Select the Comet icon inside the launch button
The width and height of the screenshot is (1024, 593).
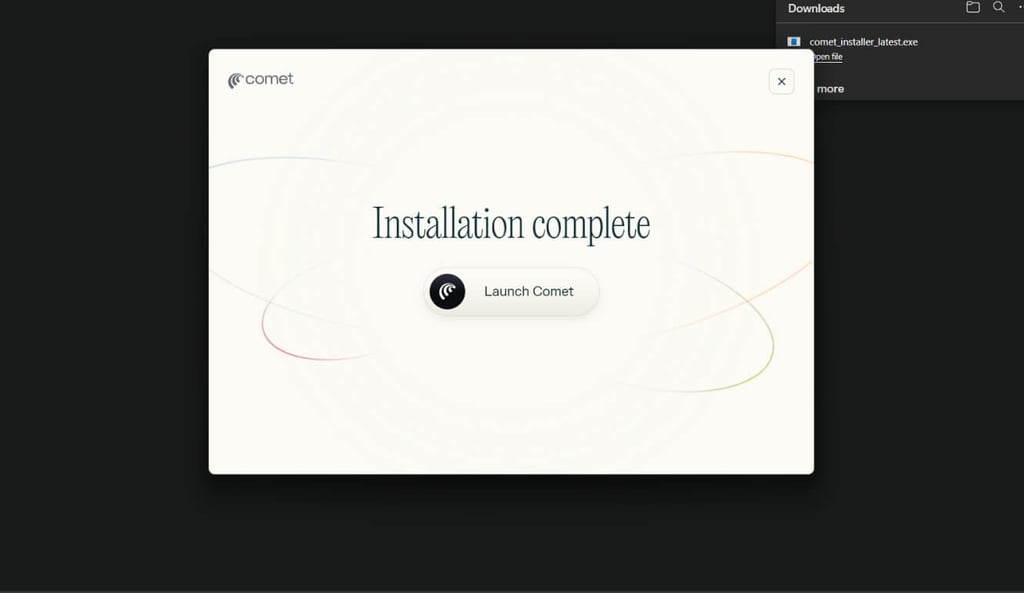point(447,291)
